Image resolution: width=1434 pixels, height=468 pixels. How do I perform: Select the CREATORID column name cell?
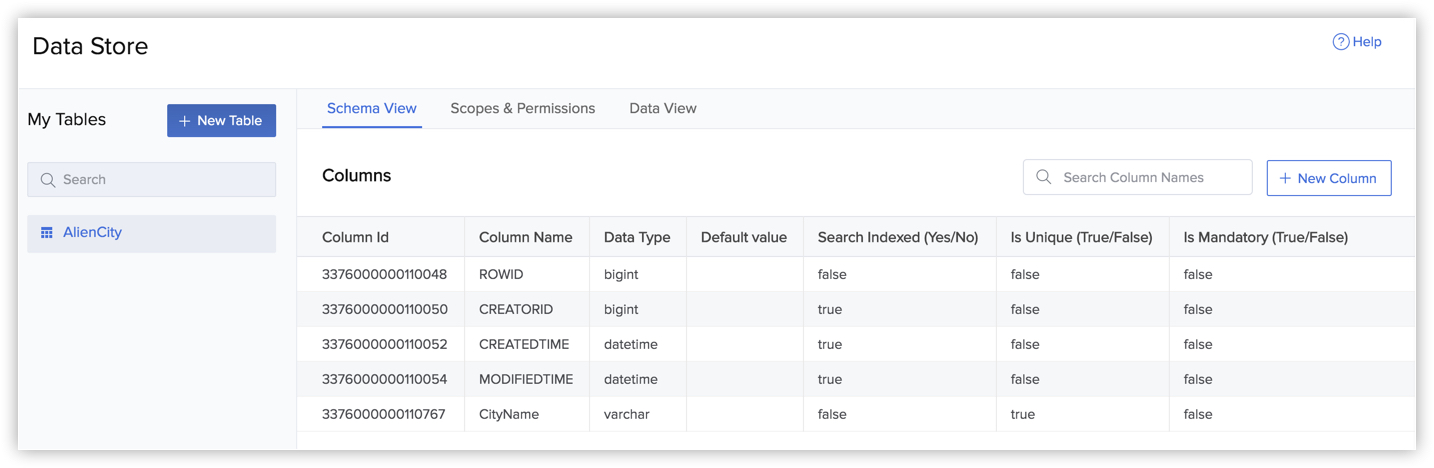click(x=515, y=309)
